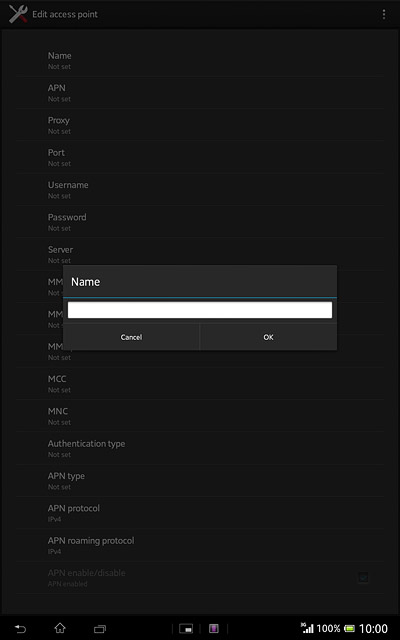The height and width of the screenshot is (640, 400).
Task: Open the Port setting row
Action: point(200,157)
